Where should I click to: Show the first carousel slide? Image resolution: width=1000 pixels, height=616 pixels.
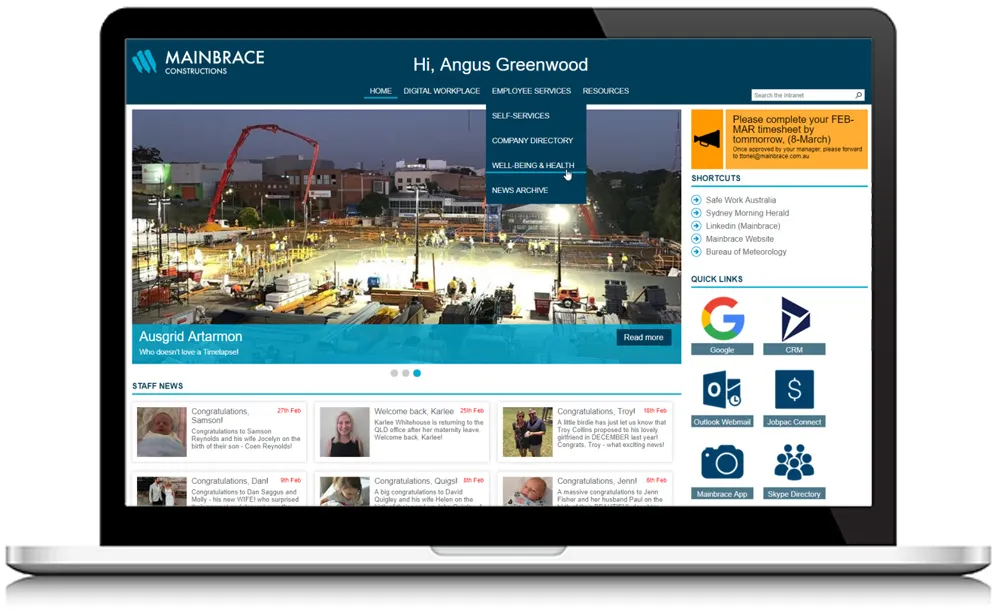click(394, 373)
